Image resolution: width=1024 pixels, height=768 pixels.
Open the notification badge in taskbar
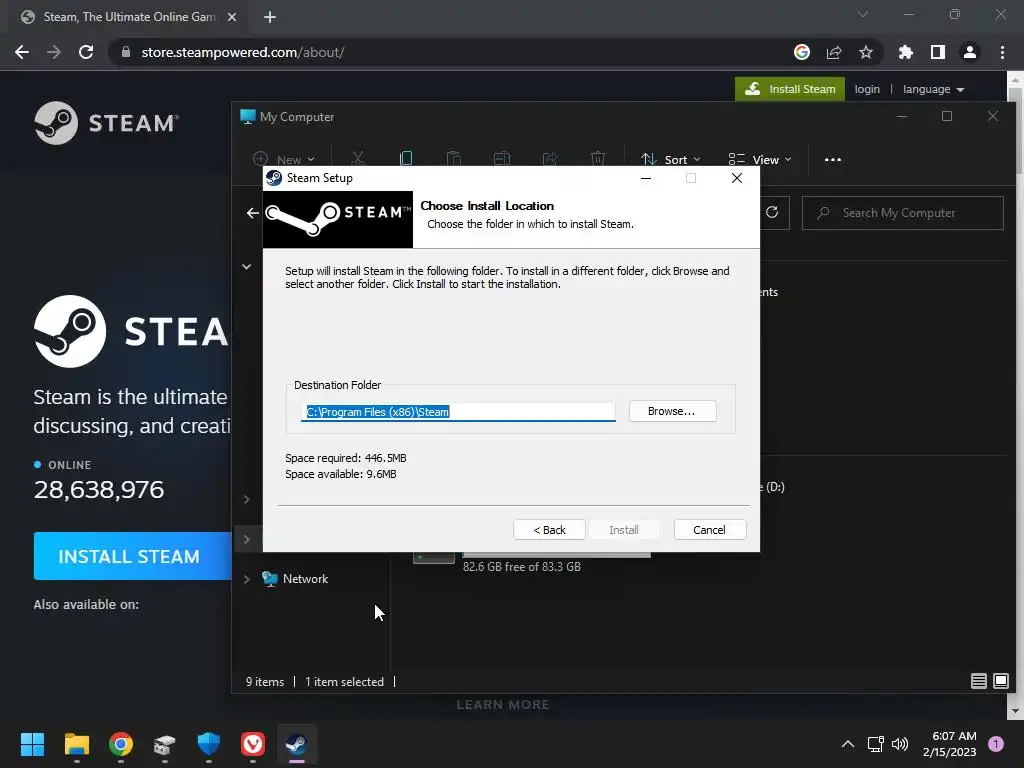(x=996, y=744)
